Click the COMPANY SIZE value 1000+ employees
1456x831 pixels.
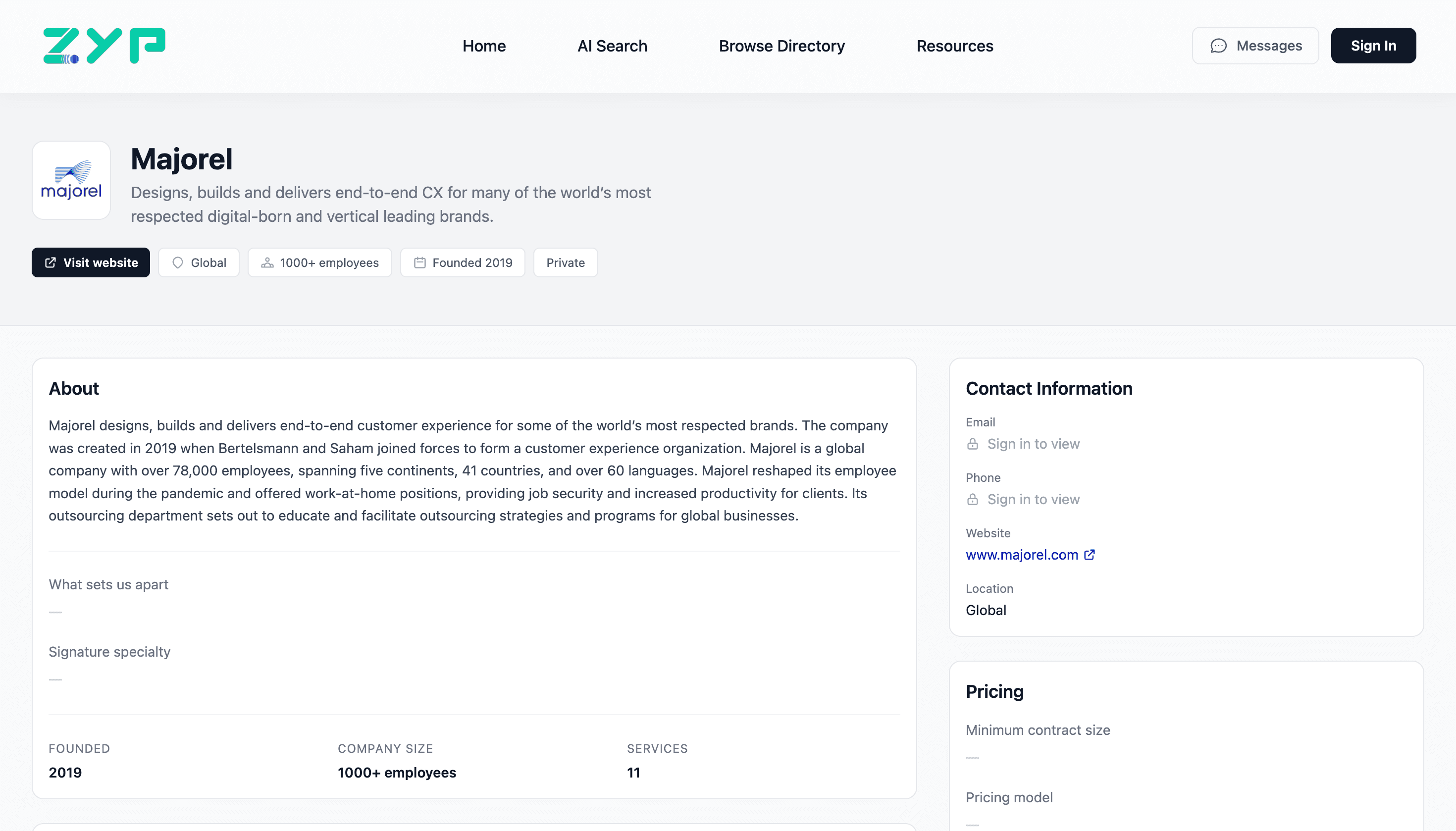coord(397,773)
